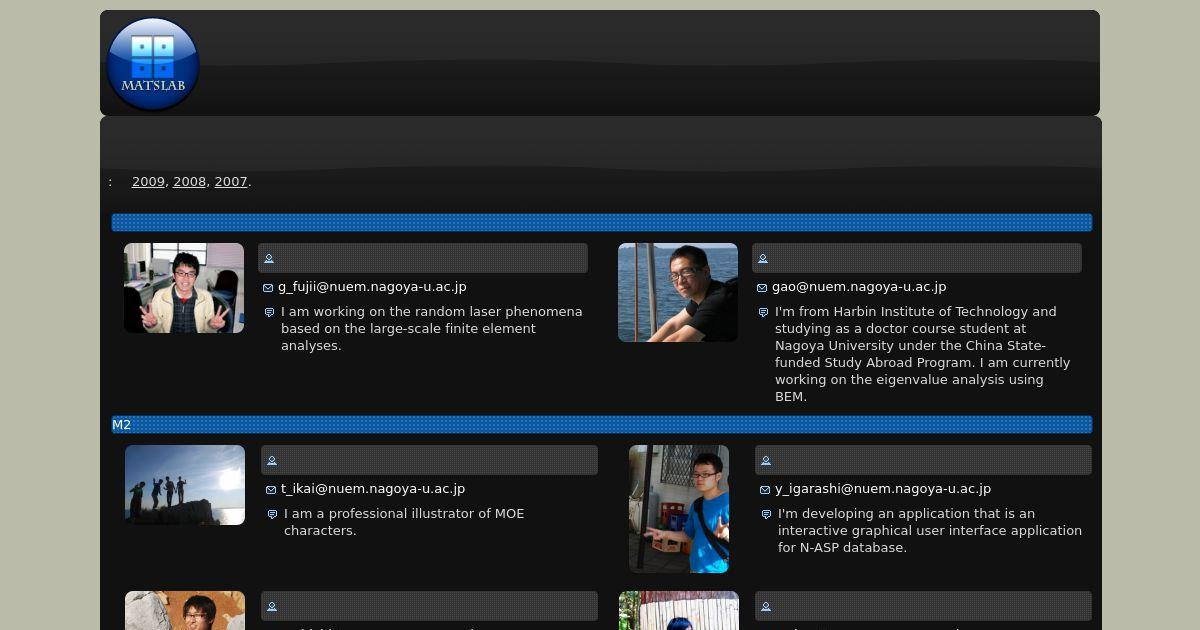
Task: Open gao's photo by the sea
Action: point(678,292)
